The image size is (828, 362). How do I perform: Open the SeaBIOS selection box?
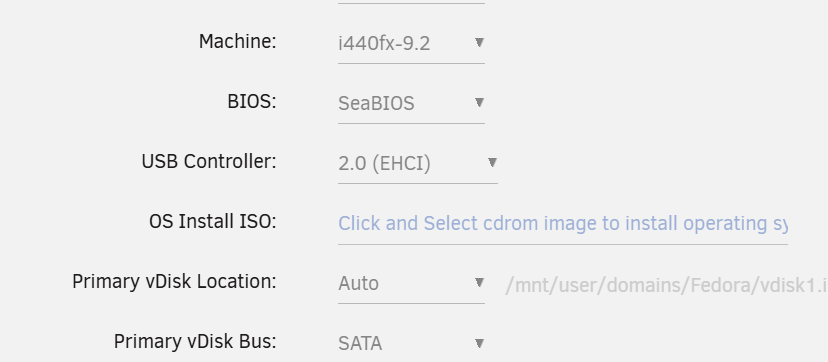coord(411,103)
